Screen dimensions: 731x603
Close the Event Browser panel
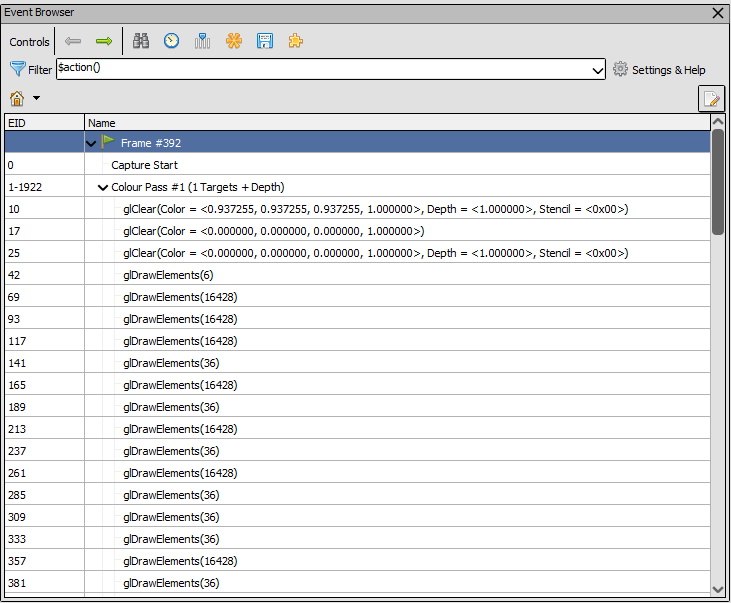tap(718, 13)
